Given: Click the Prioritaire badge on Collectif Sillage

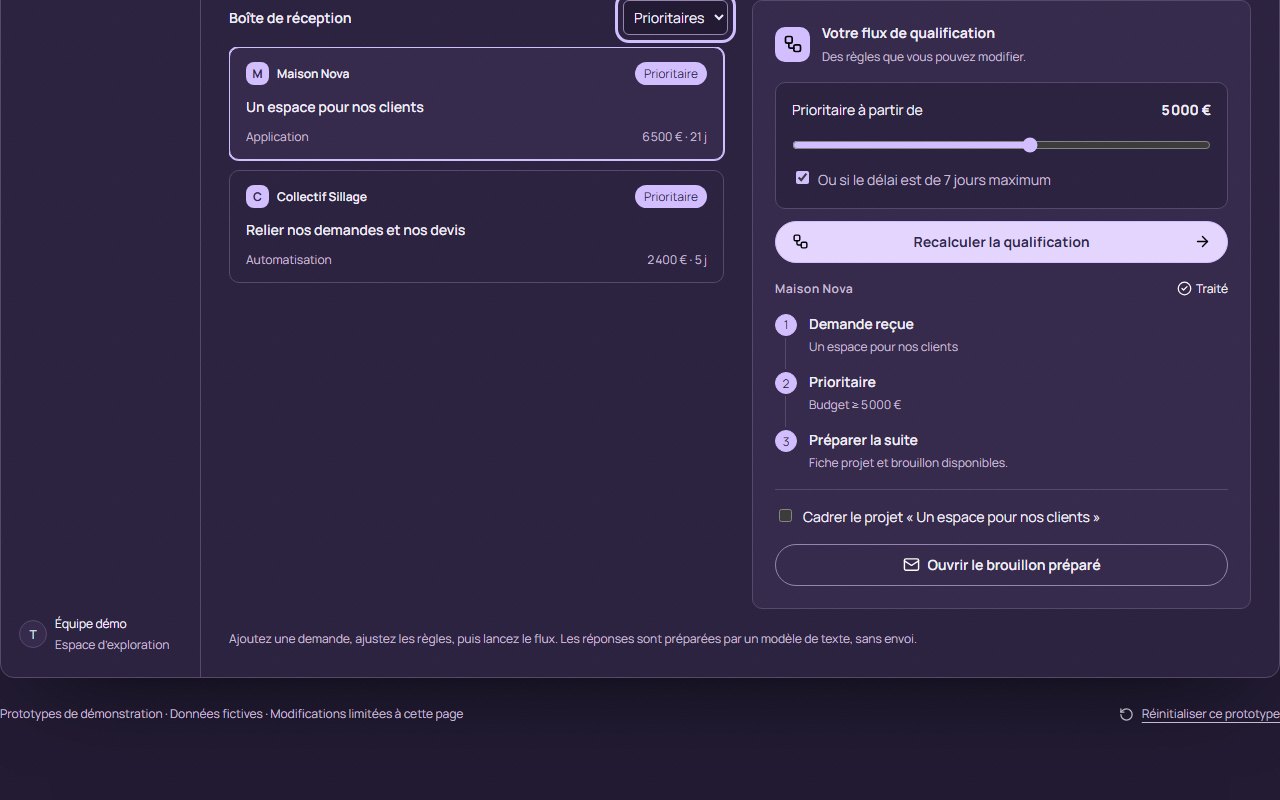Looking at the screenshot, I should (x=671, y=197).
